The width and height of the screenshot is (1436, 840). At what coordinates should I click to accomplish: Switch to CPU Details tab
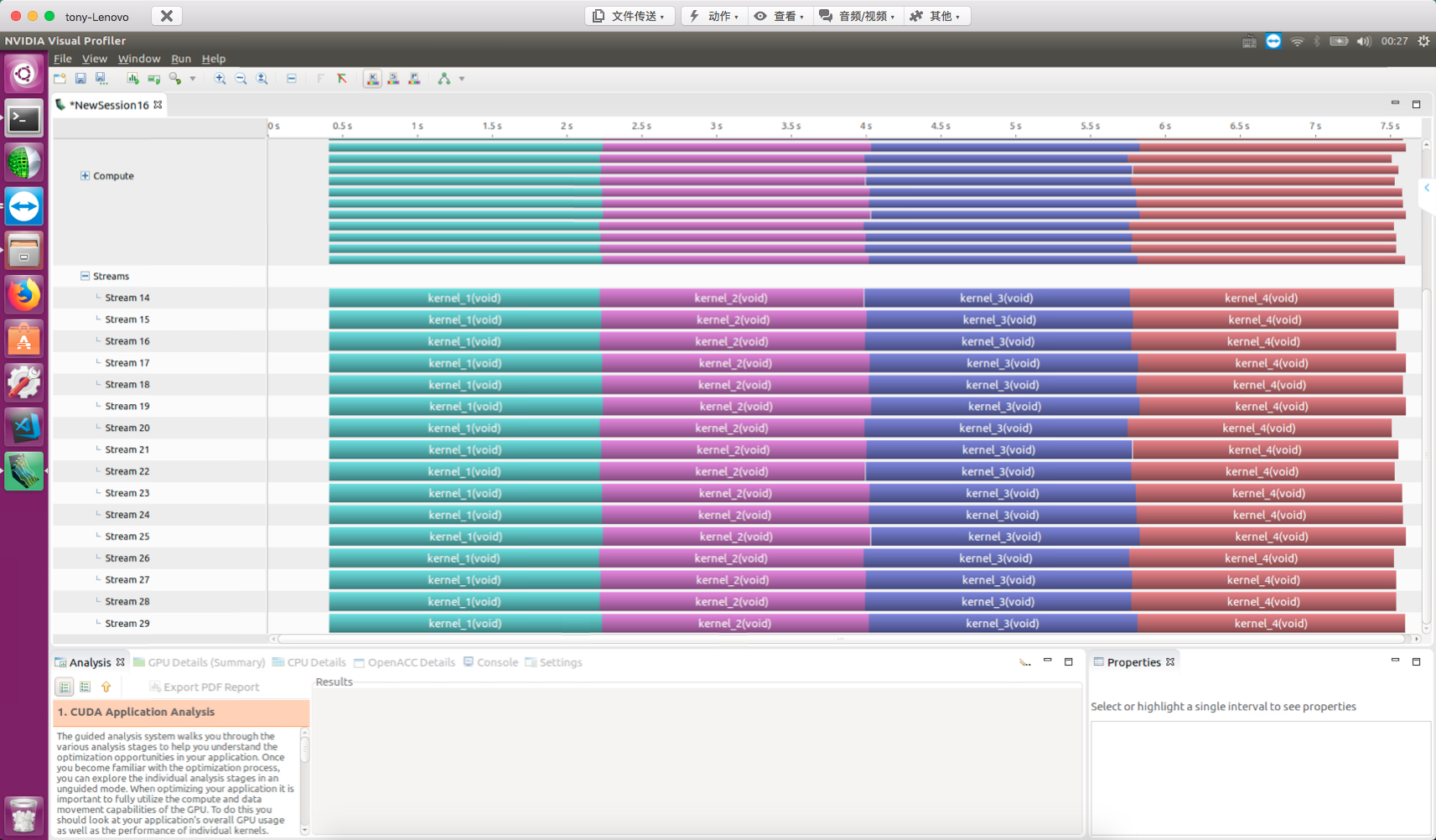tap(309, 662)
